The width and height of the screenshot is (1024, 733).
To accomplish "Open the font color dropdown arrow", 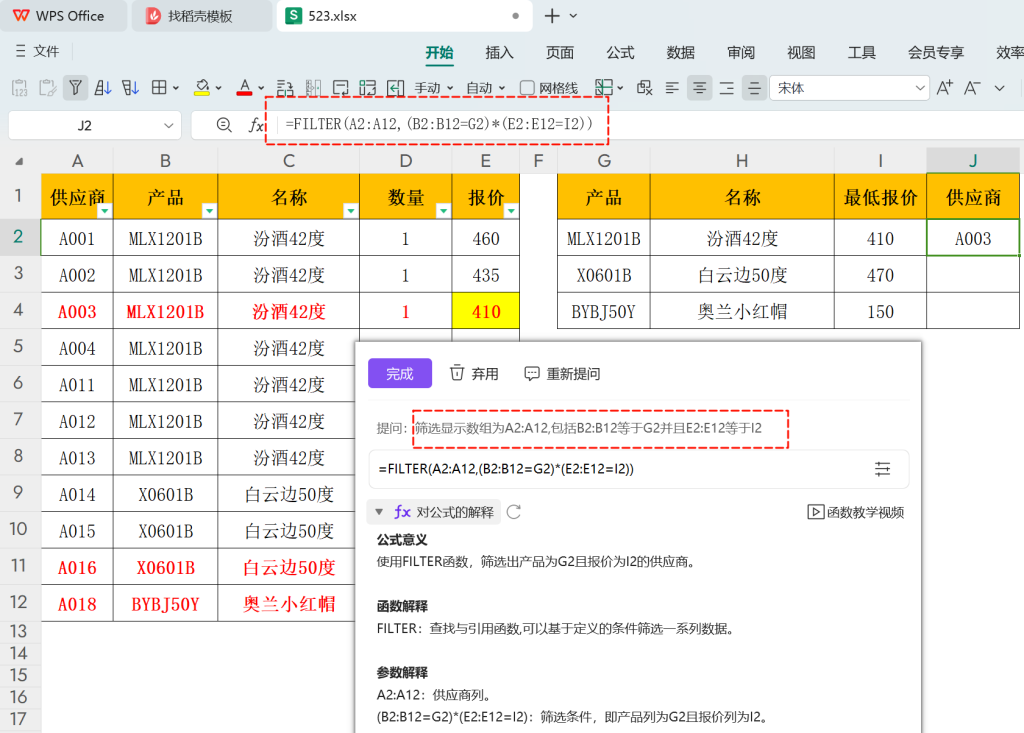I will (x=261, y=88).
